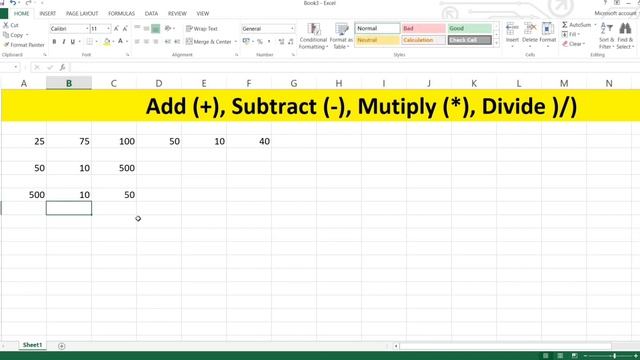Increase font size with the large A icon

116,29
